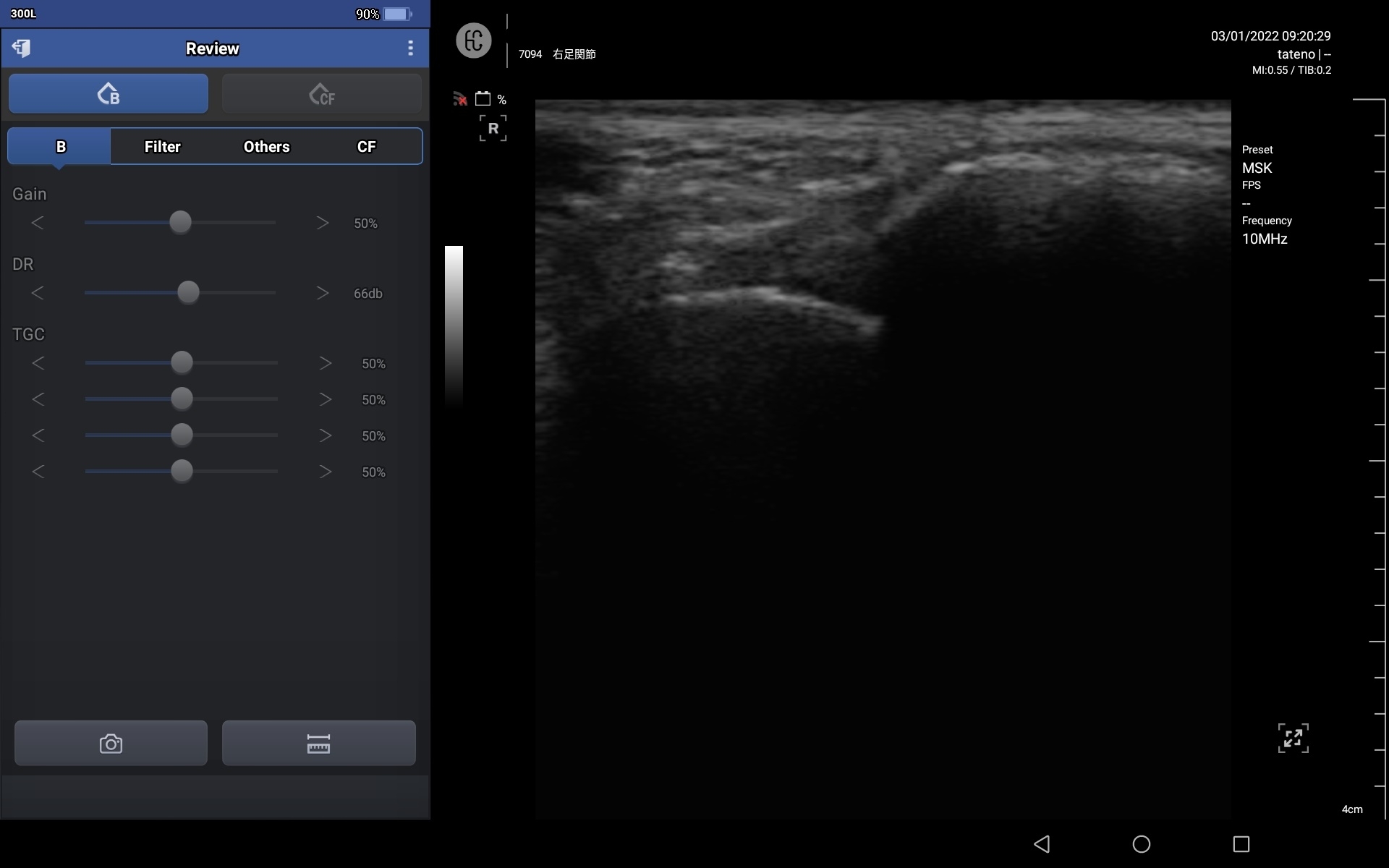Tap the Android back button
Image resolution: width=1389 pixels, height=868 pixels.
pos(1042,844)
